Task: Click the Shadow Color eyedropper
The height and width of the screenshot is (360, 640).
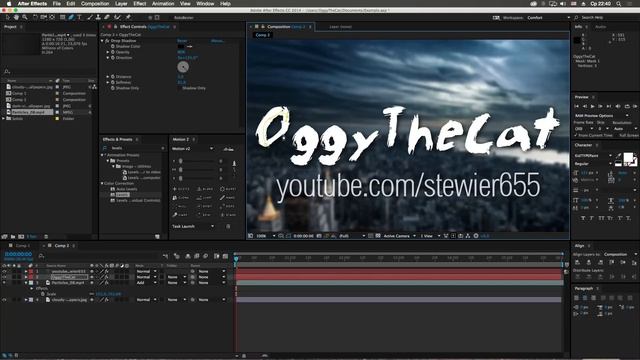Action: [189, 47]
